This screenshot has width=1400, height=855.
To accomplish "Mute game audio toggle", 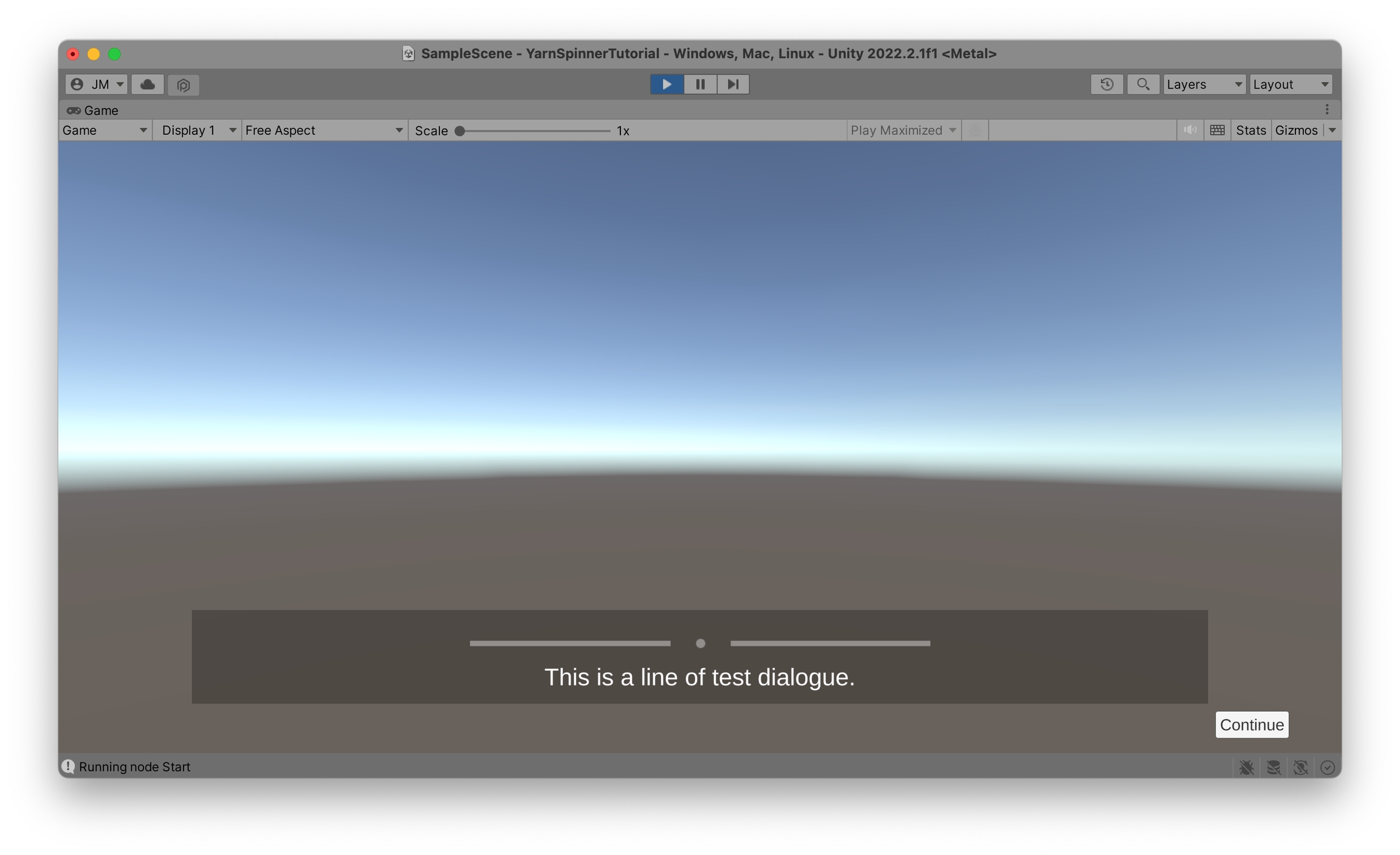I will click(1190, 130).
